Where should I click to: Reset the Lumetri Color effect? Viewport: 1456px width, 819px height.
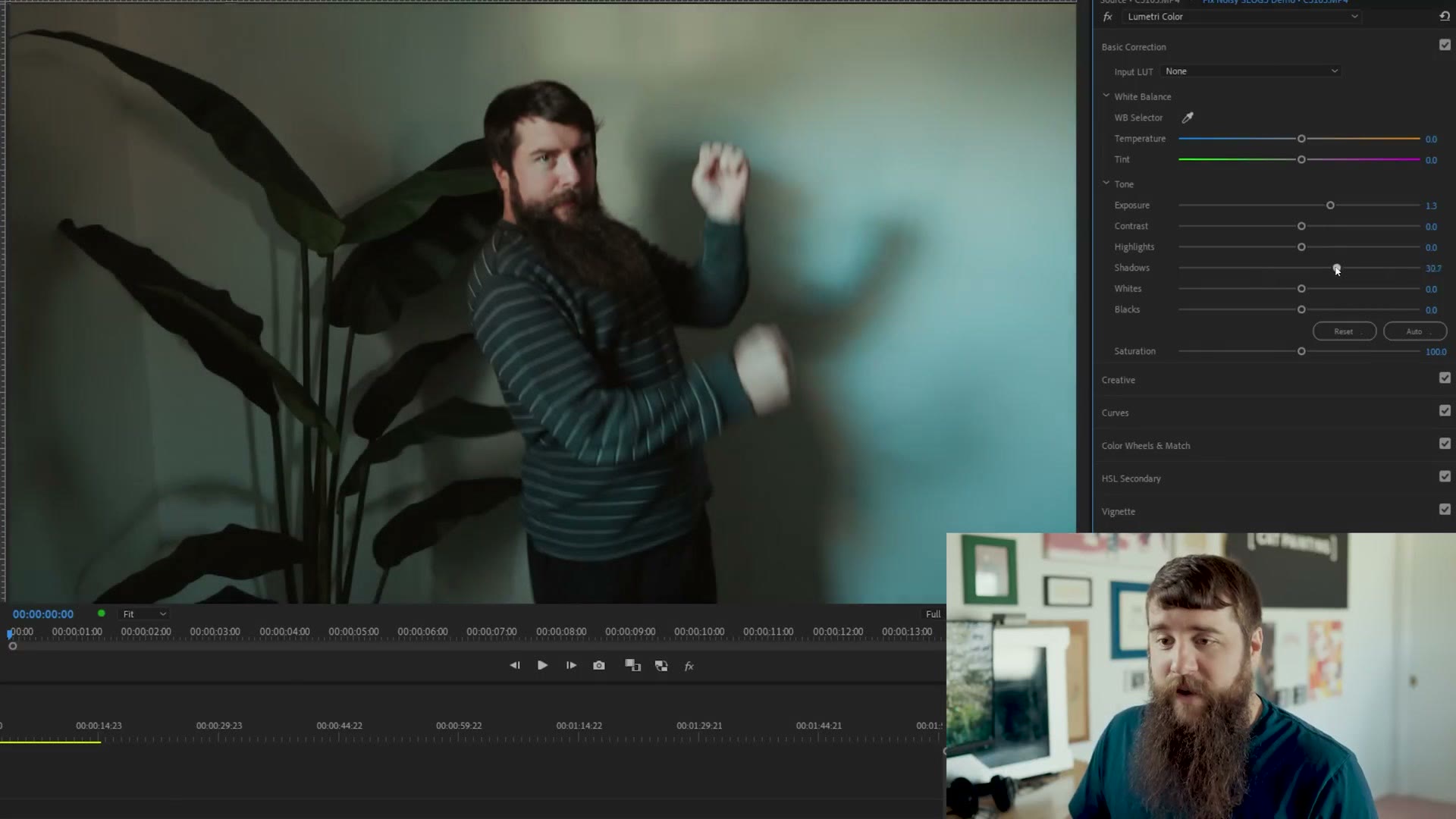(1444, 16)
